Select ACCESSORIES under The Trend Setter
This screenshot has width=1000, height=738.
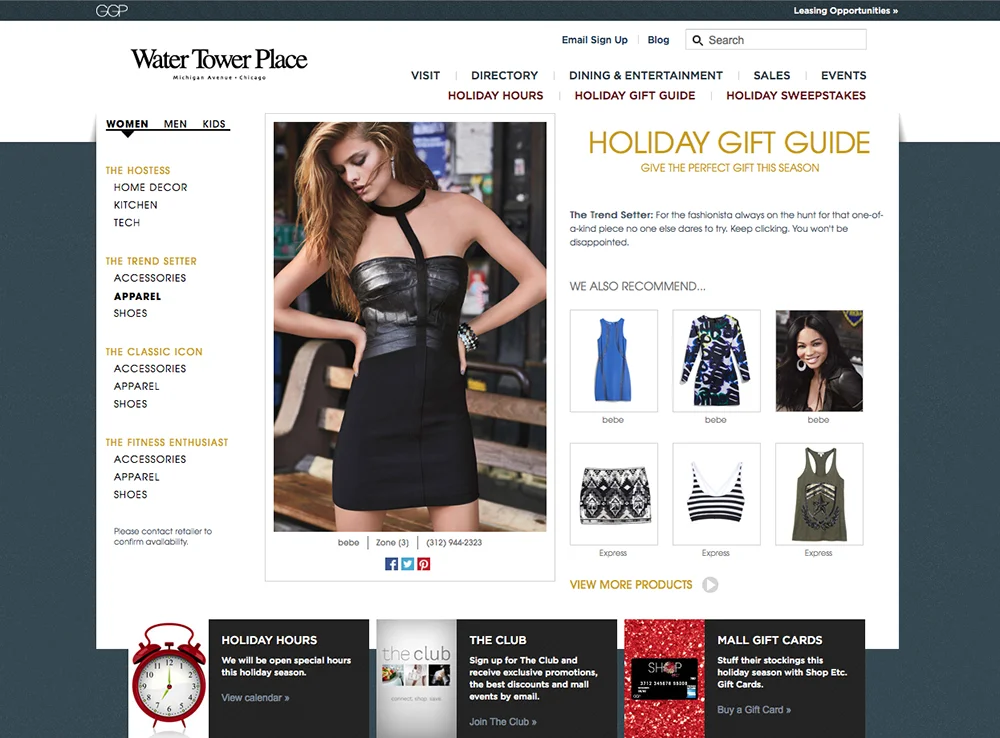[x=150, y=278]
